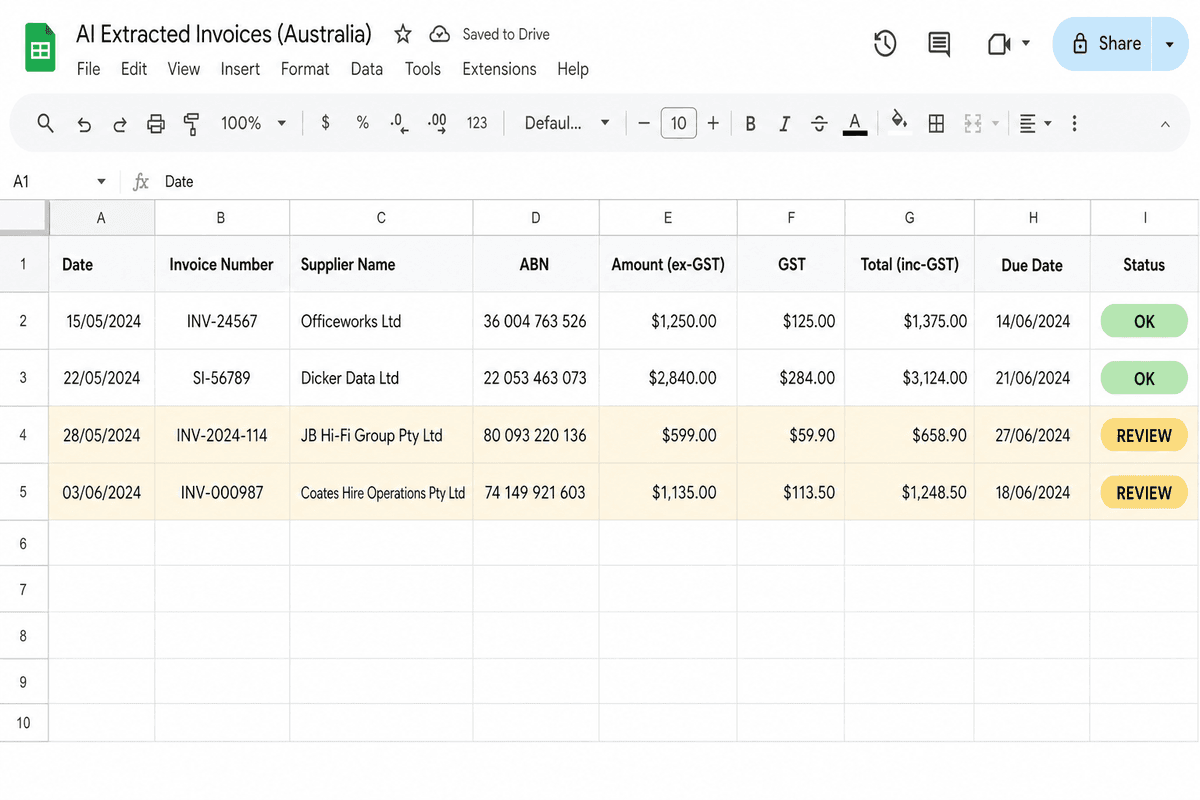
Task: Click REVIEW status for JB Hi-Fi Group
Action: (1144, 435)
